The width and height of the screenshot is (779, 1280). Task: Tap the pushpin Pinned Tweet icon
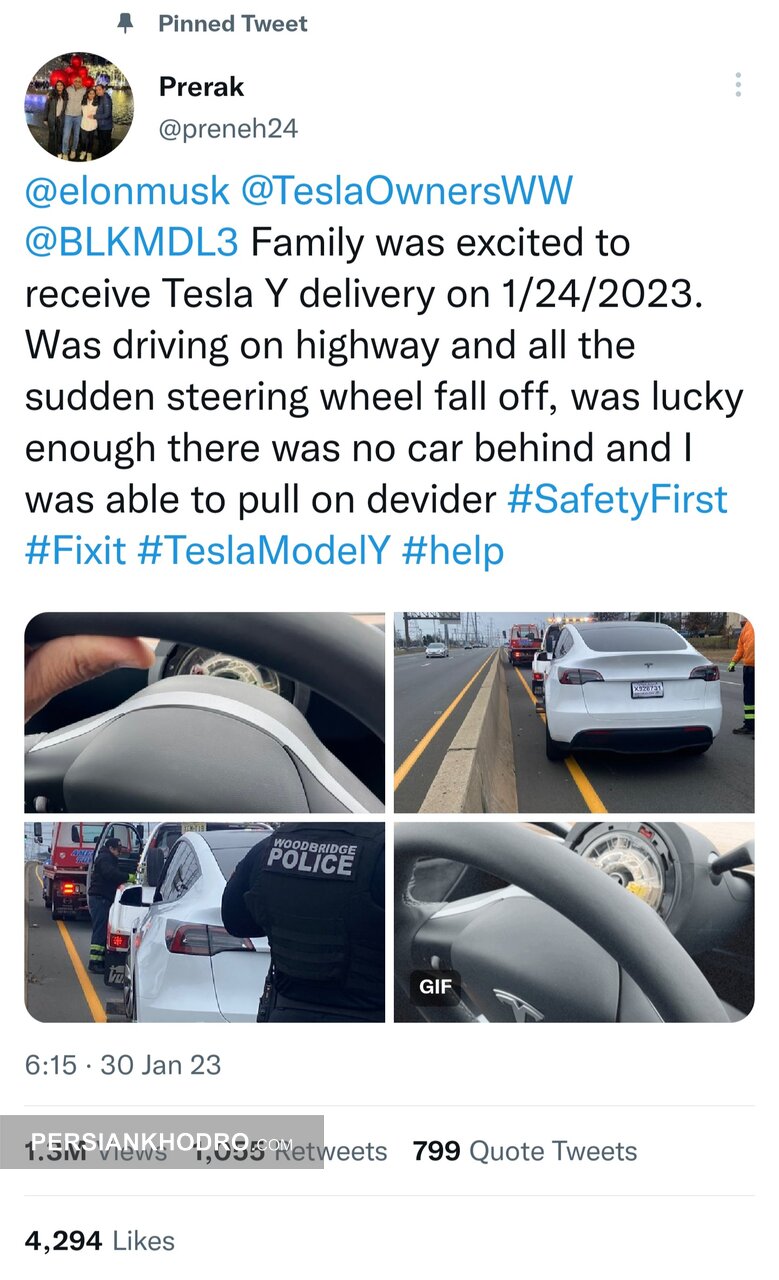coord(125,23)
